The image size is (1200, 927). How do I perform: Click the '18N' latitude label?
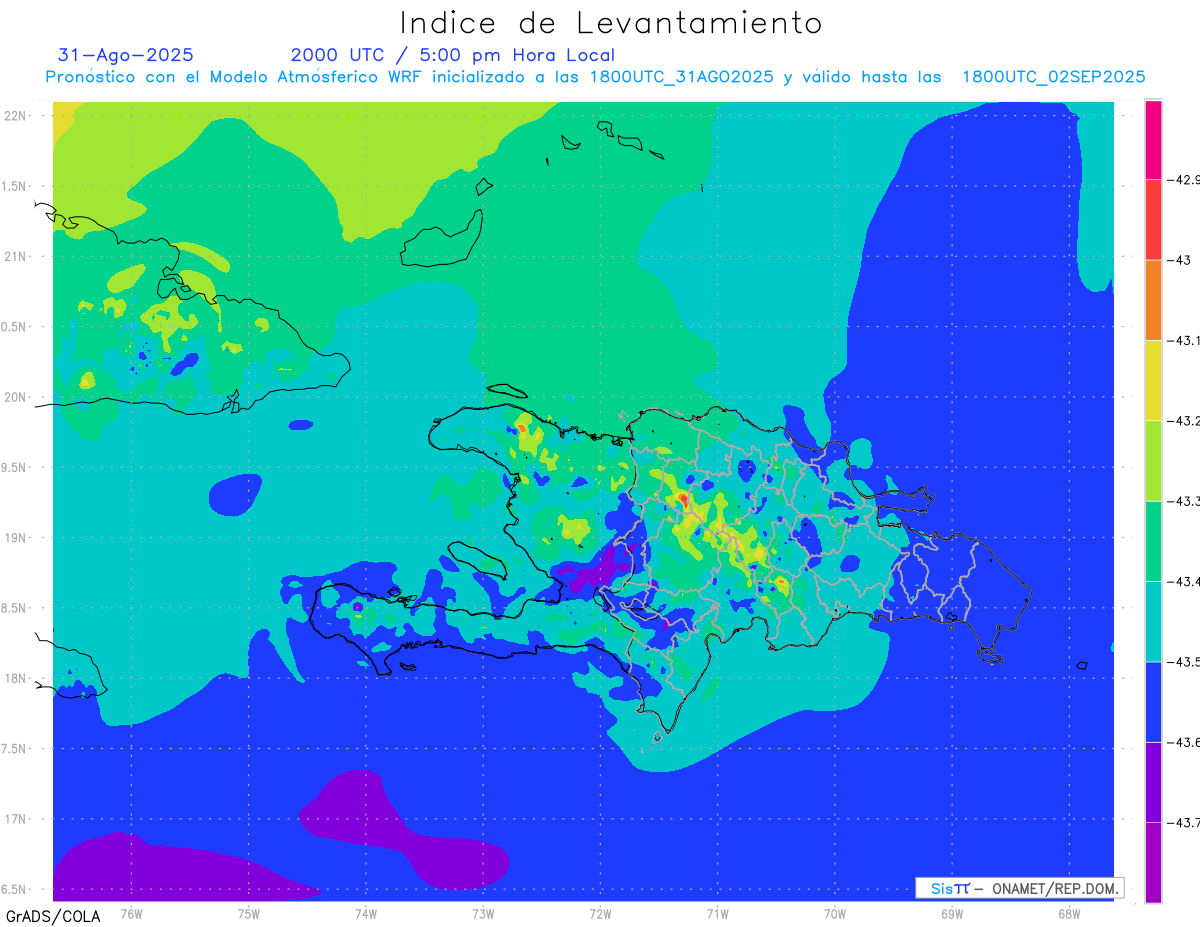point(17,678)
